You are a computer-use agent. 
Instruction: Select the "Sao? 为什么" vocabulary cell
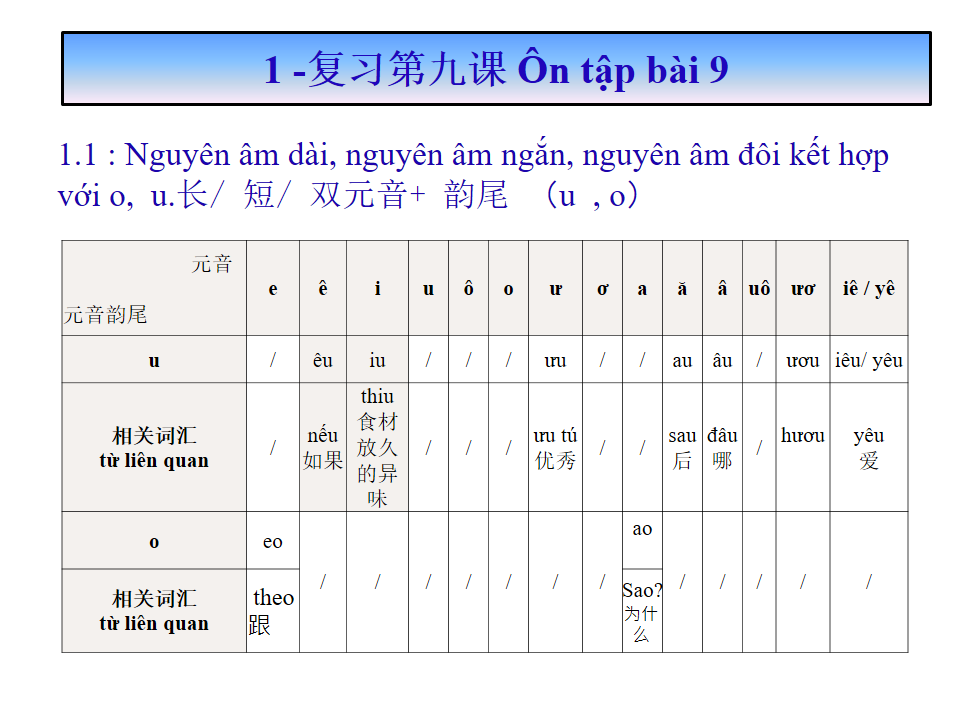coord(642,611)
